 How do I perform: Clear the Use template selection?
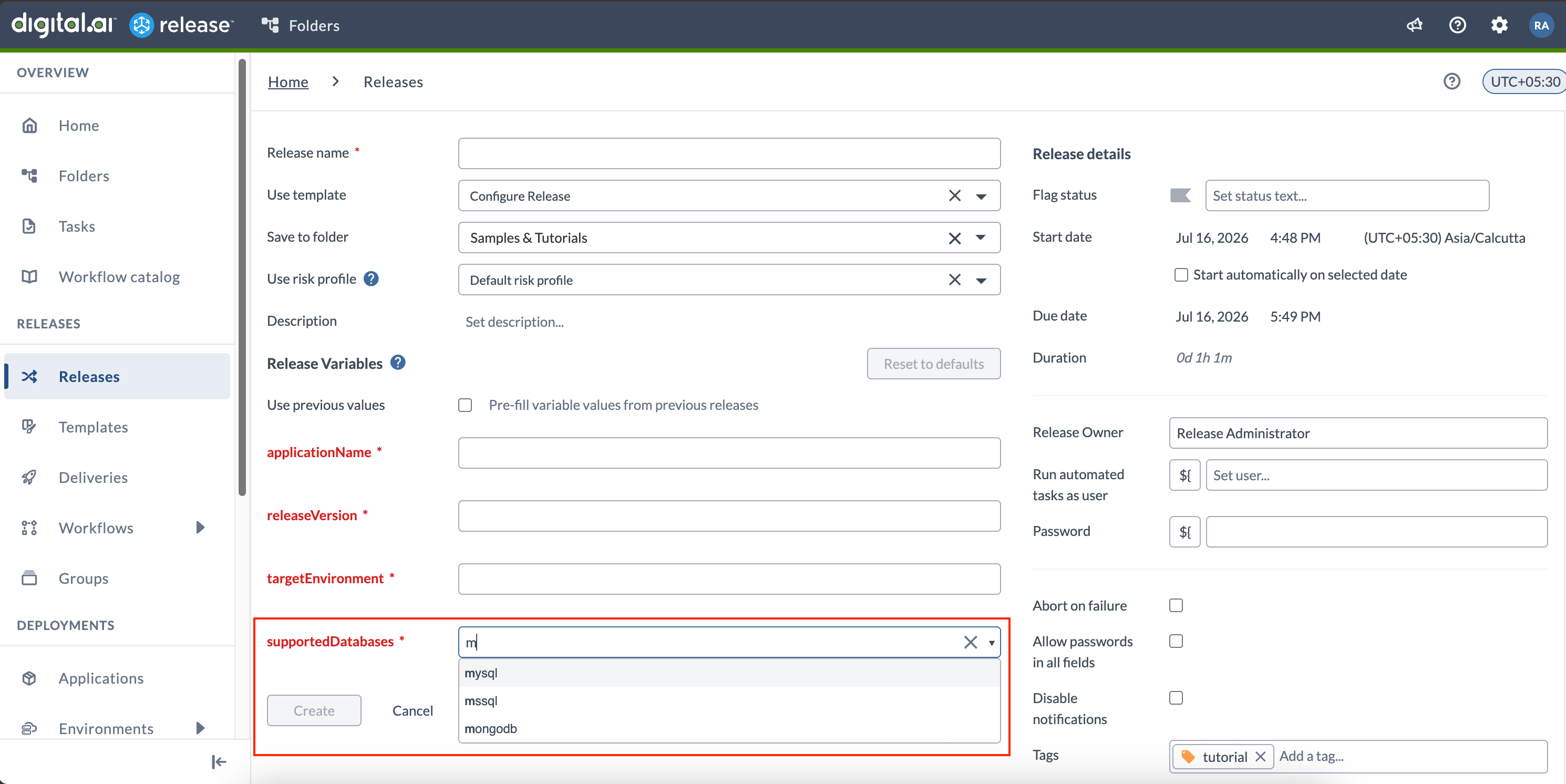click(954, 195)
